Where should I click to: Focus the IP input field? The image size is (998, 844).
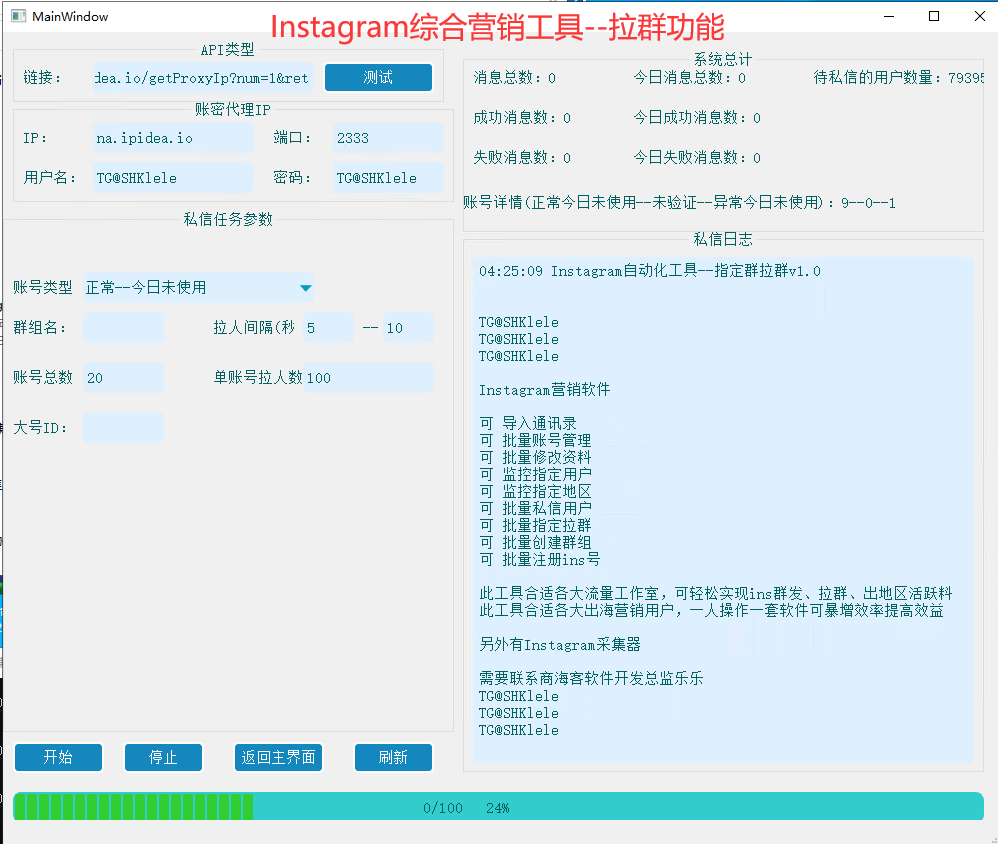tap(172, 138)
